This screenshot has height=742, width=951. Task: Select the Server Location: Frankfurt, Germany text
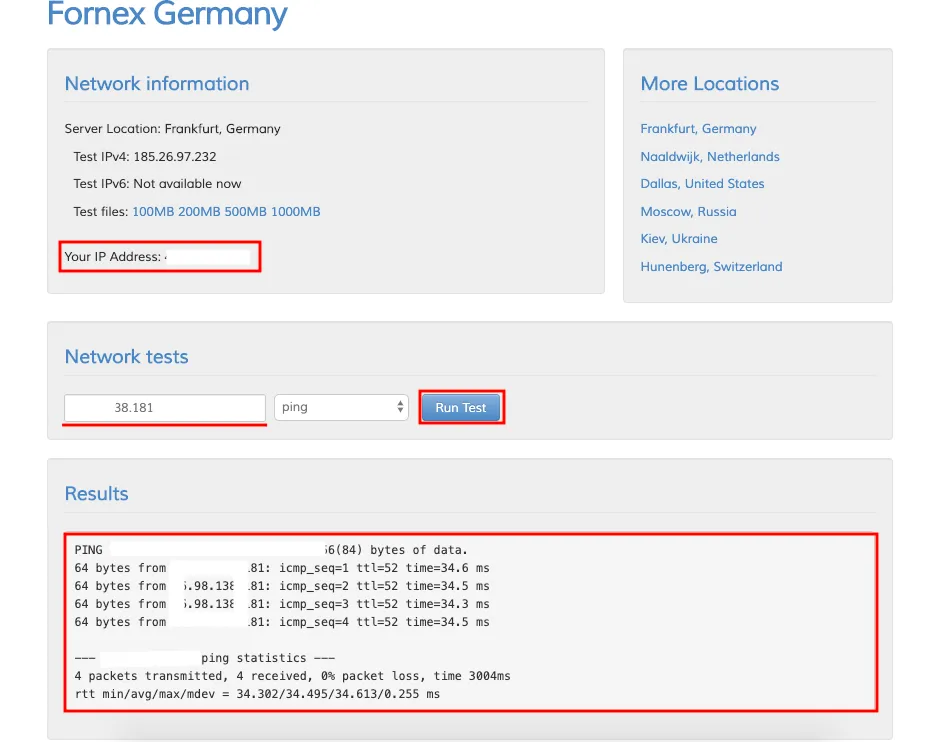[x=173, y=129]
